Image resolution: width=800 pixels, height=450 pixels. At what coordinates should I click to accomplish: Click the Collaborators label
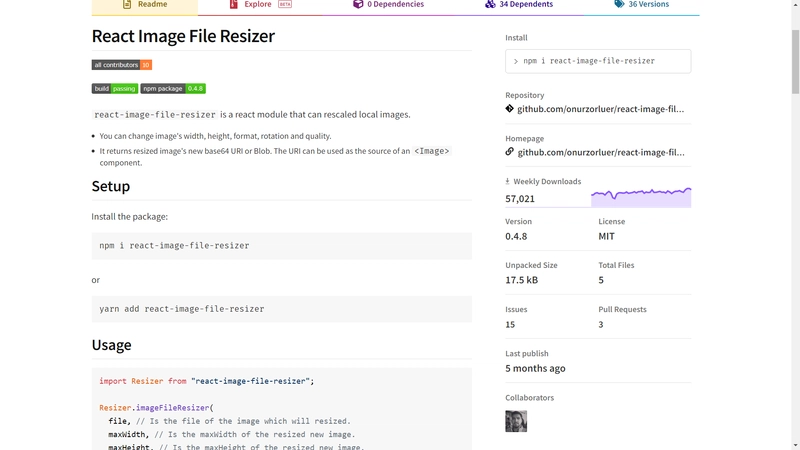[x=530, y=397]
